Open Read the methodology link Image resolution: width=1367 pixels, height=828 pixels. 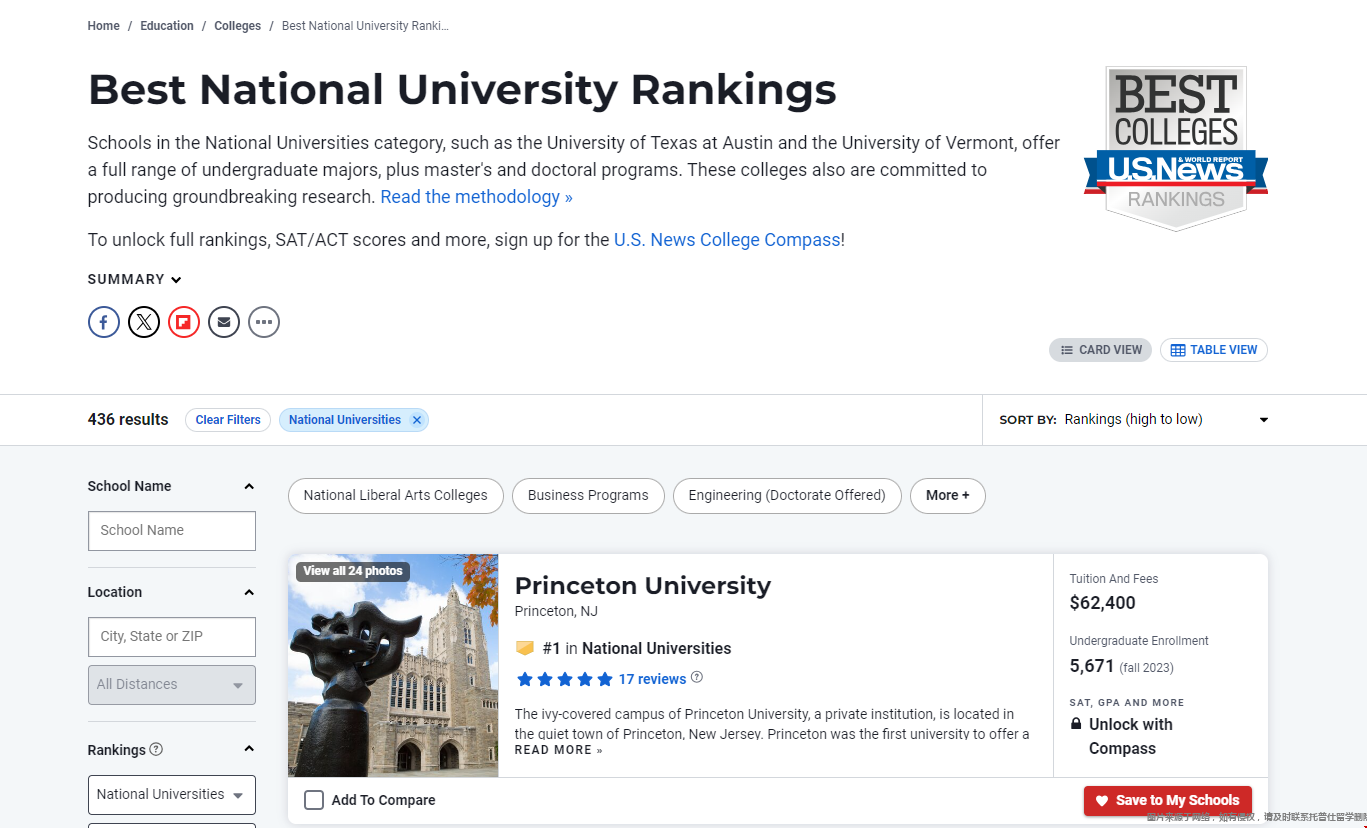476,197
